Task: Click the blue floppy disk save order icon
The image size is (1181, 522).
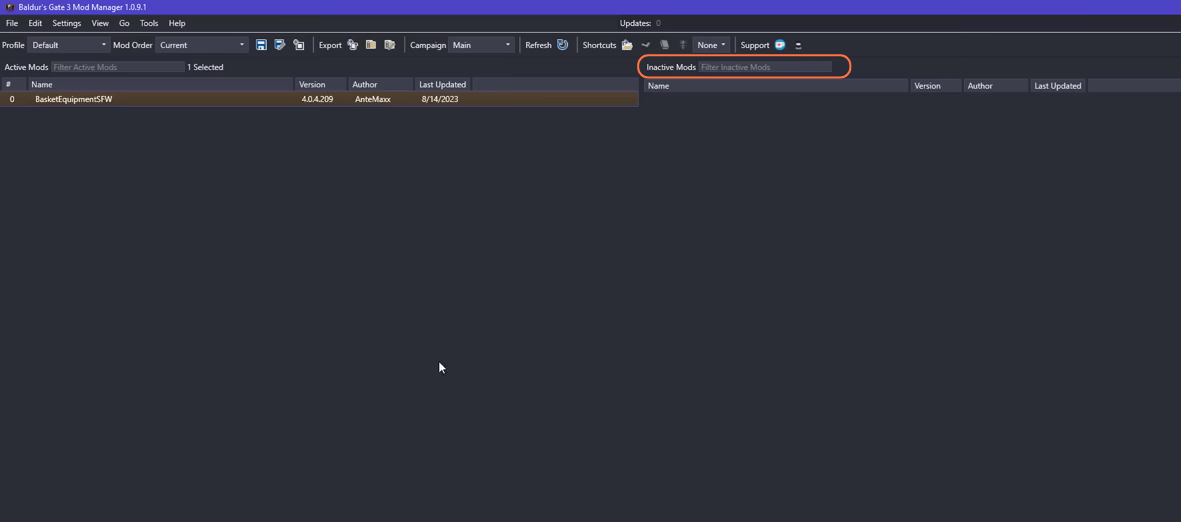Action: click(x=261, y=45)
